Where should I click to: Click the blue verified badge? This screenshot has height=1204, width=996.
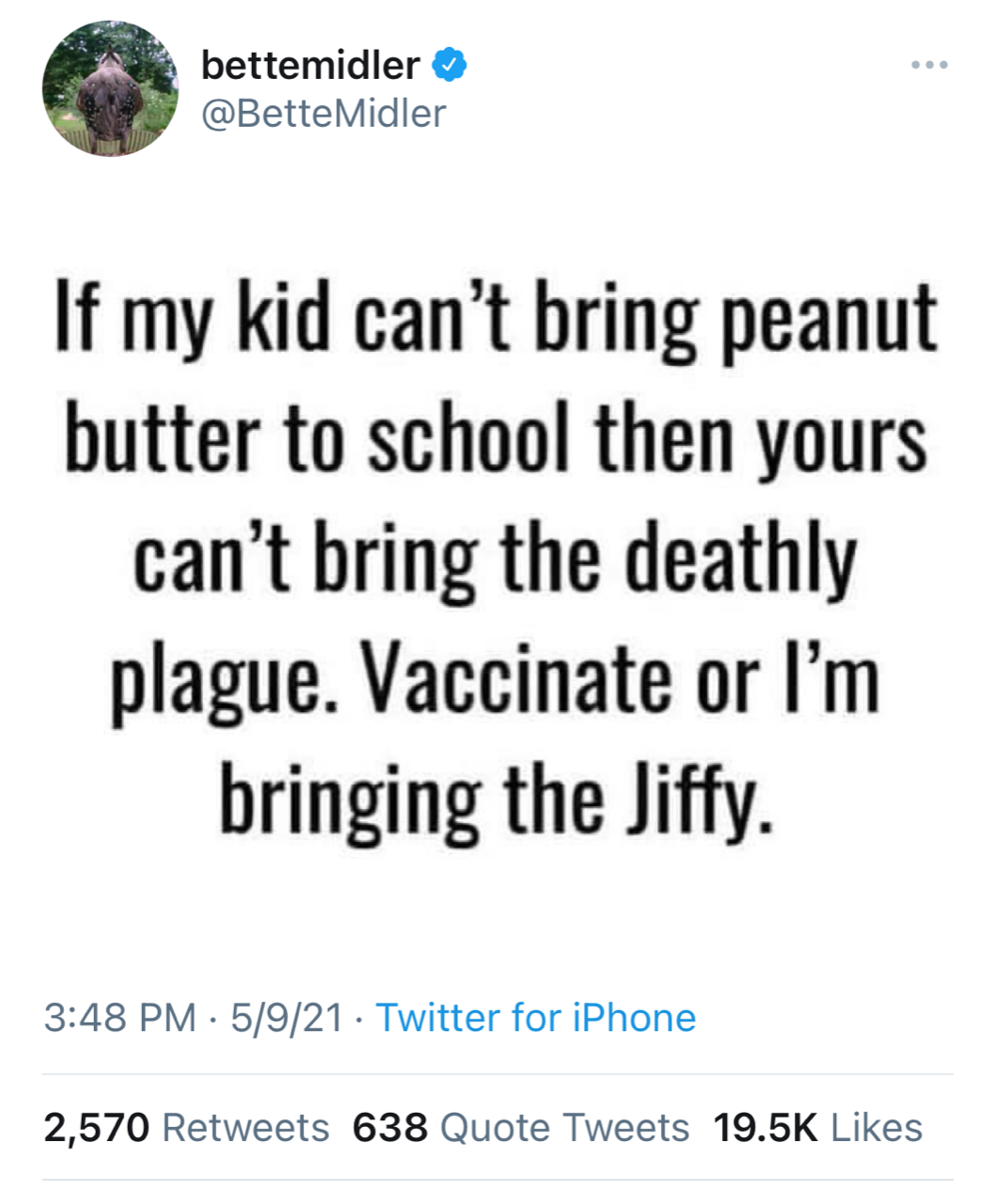click(450, 66)
